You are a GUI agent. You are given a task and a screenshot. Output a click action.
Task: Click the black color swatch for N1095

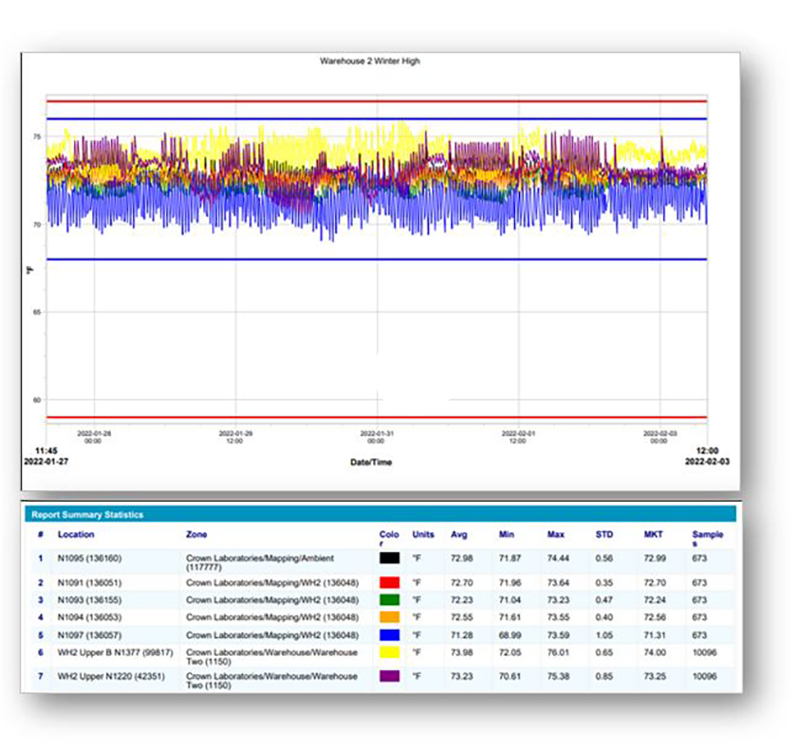coord(388,560)
